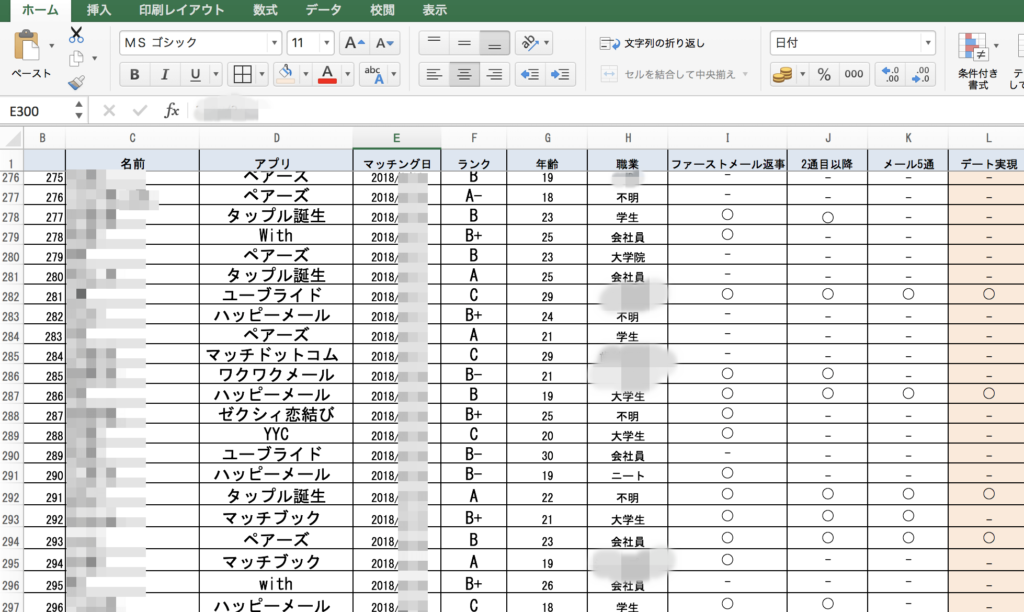Image resolution: width=1024 pixels, height=612 pixels.
Task: Click the fx insert function icon
Action: point(171,110)
